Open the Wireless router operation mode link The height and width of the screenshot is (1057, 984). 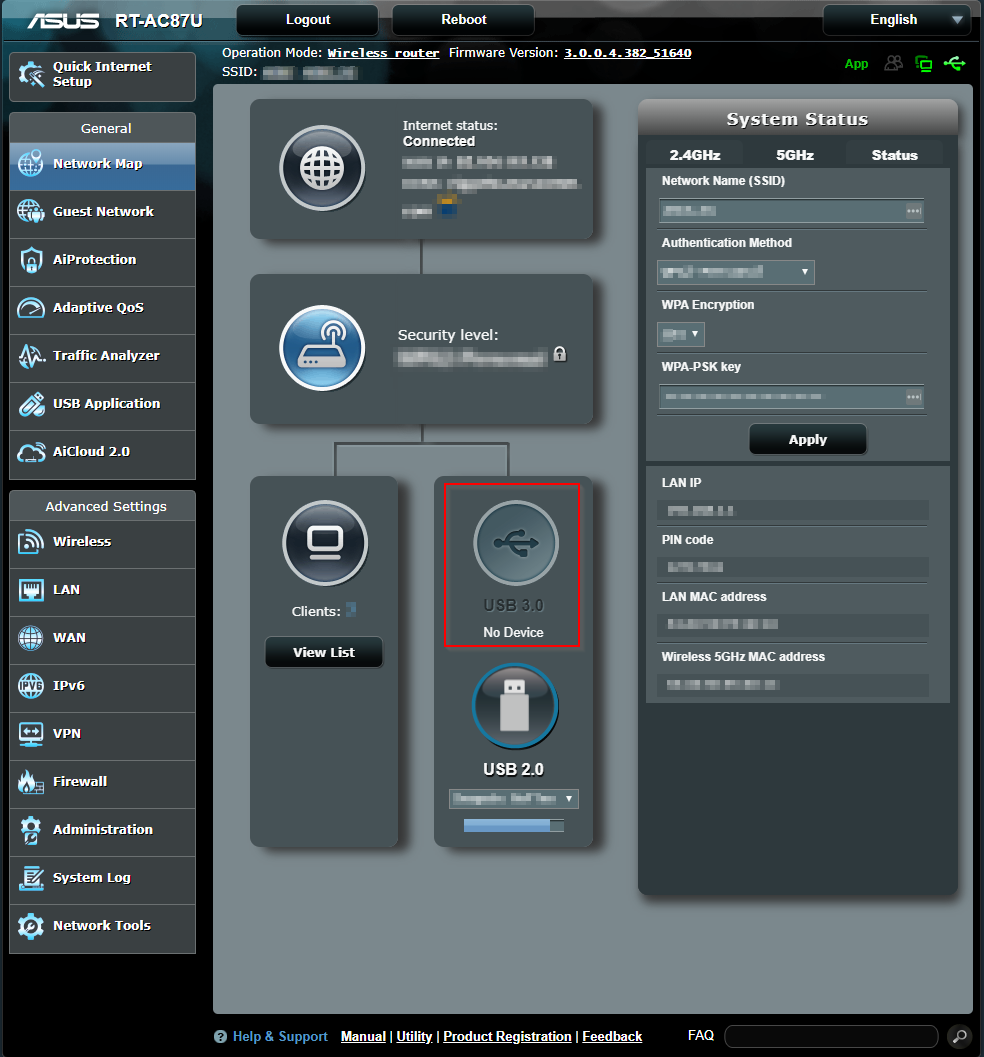(x=383, y=53)
